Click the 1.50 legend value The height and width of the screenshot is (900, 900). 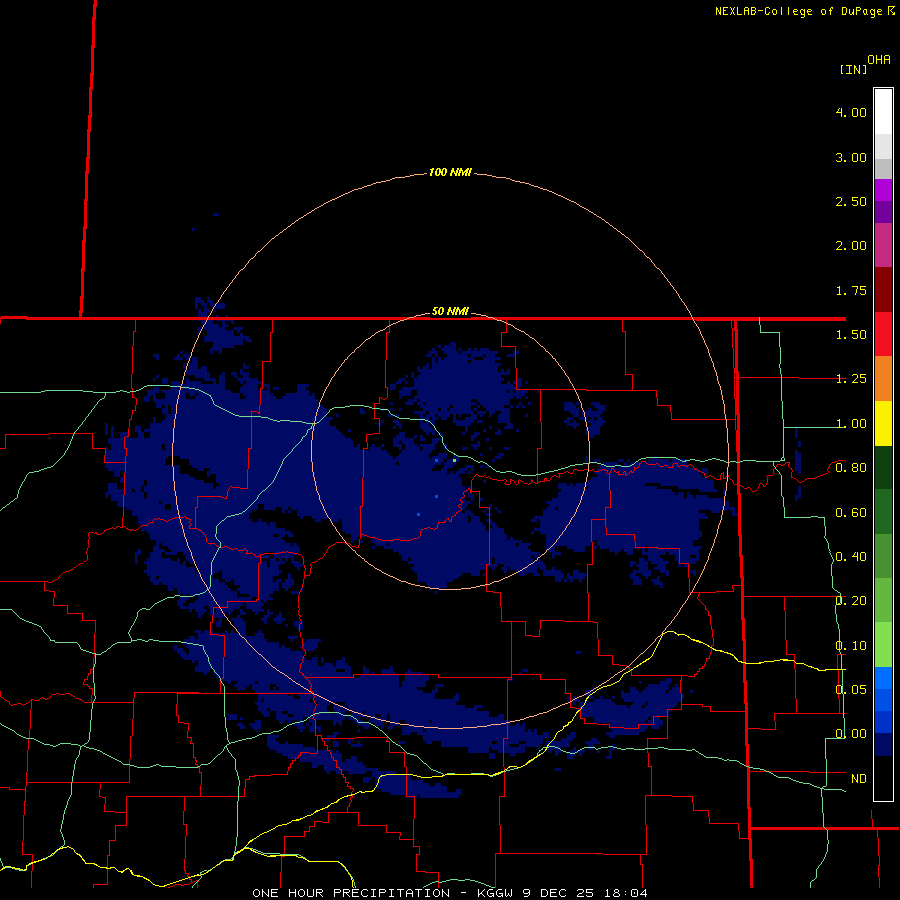(x=851, y=335)
